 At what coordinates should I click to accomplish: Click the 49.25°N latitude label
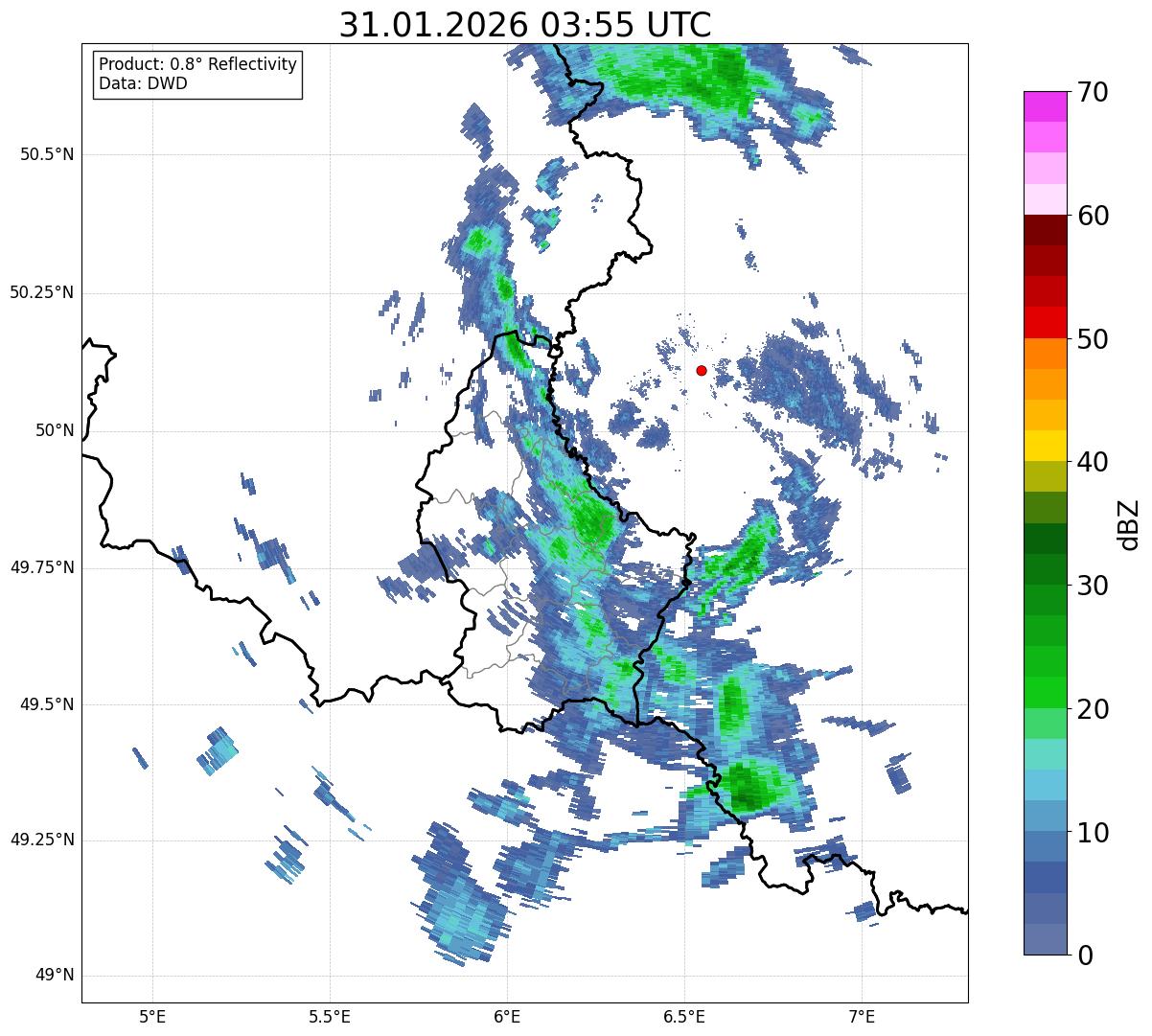(41, 840)
